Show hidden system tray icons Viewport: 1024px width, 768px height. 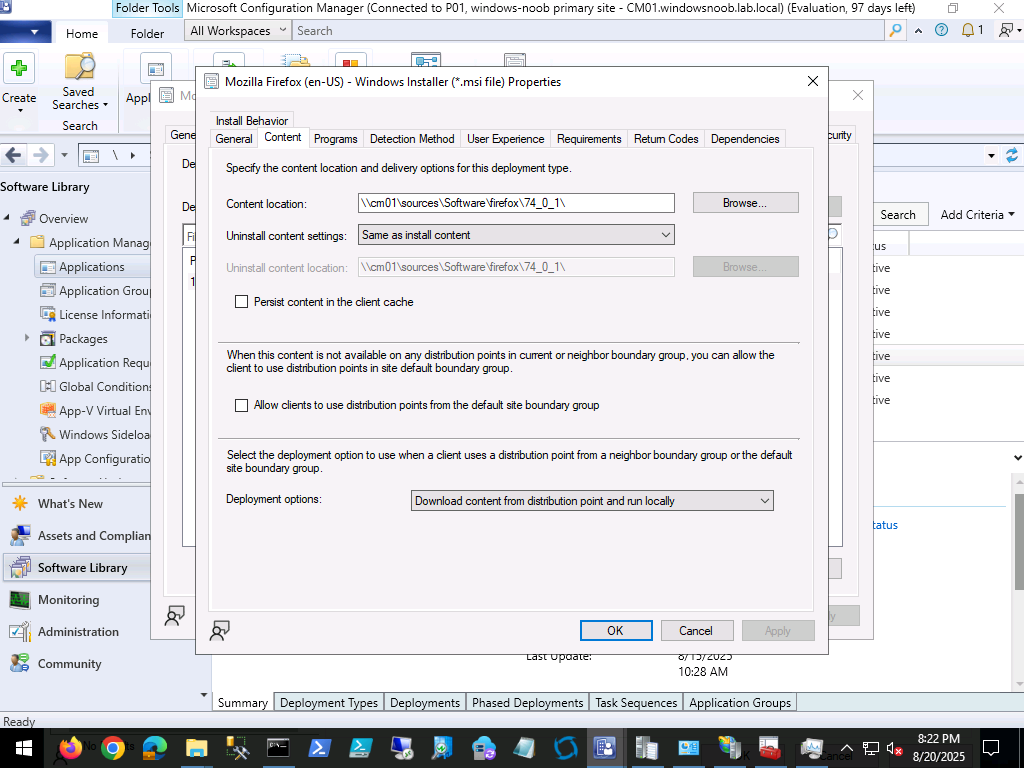(846, 748)
